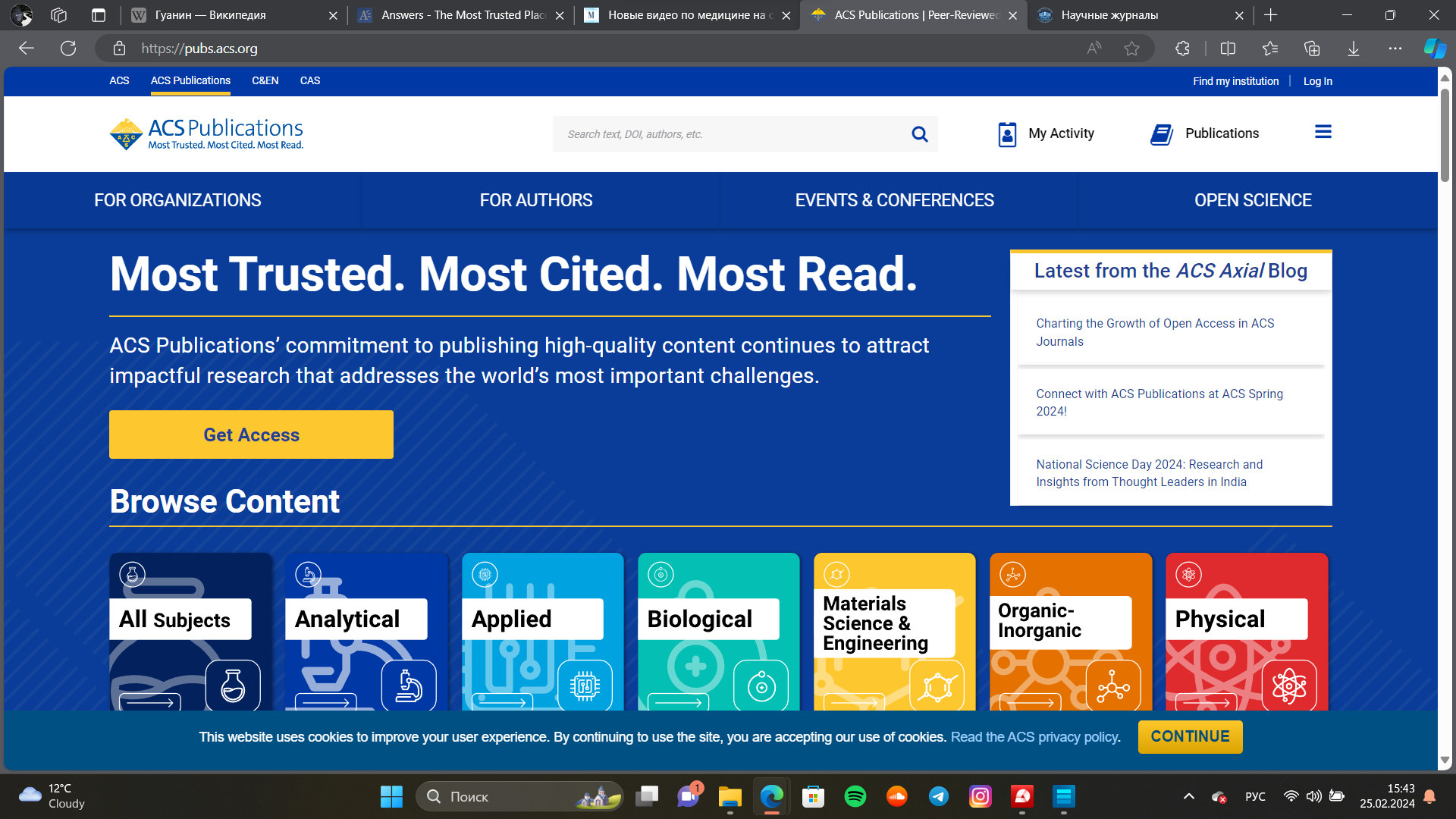1456x819 pixels.
Task: Select CAS in top navigation
Action: click(x=310, y=80)
